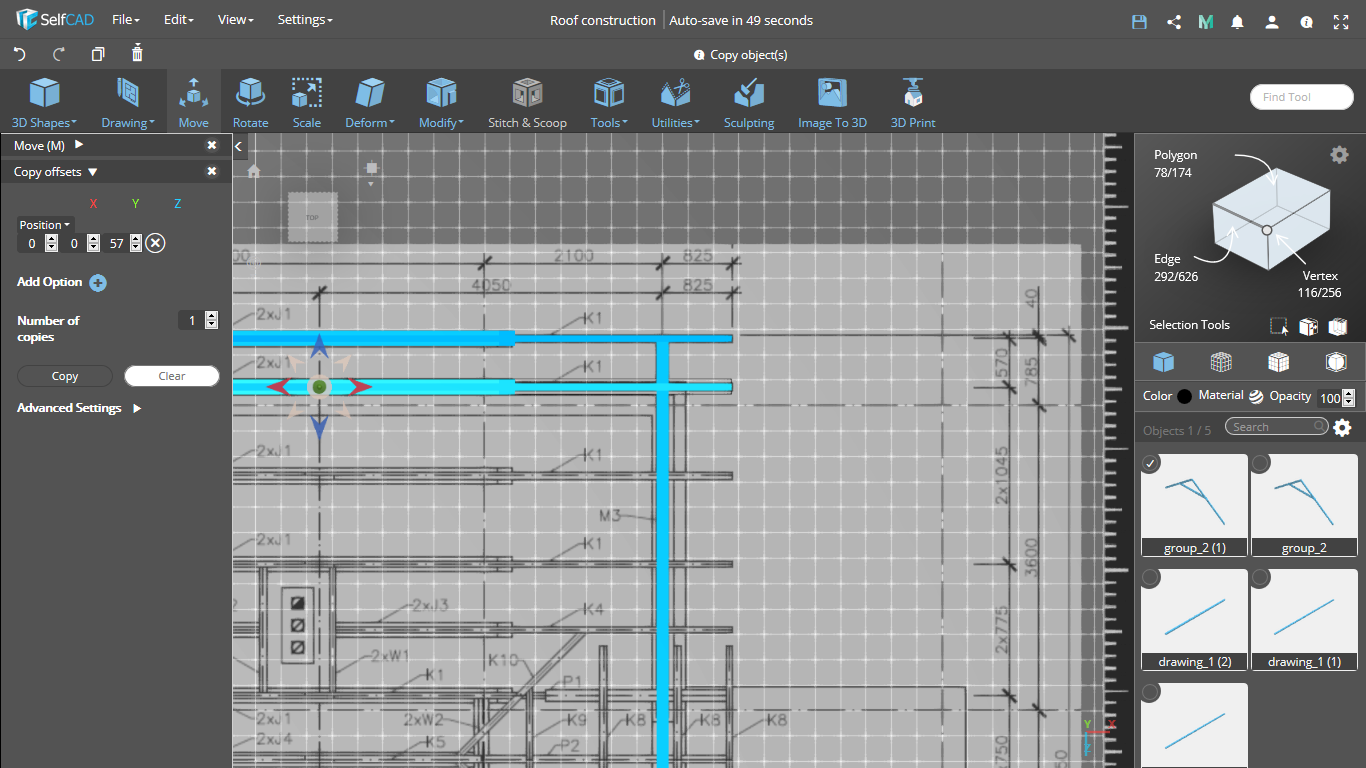Click the Save disk icon
Screen dimensions: 1366x768
click(x=1139, y=21)
